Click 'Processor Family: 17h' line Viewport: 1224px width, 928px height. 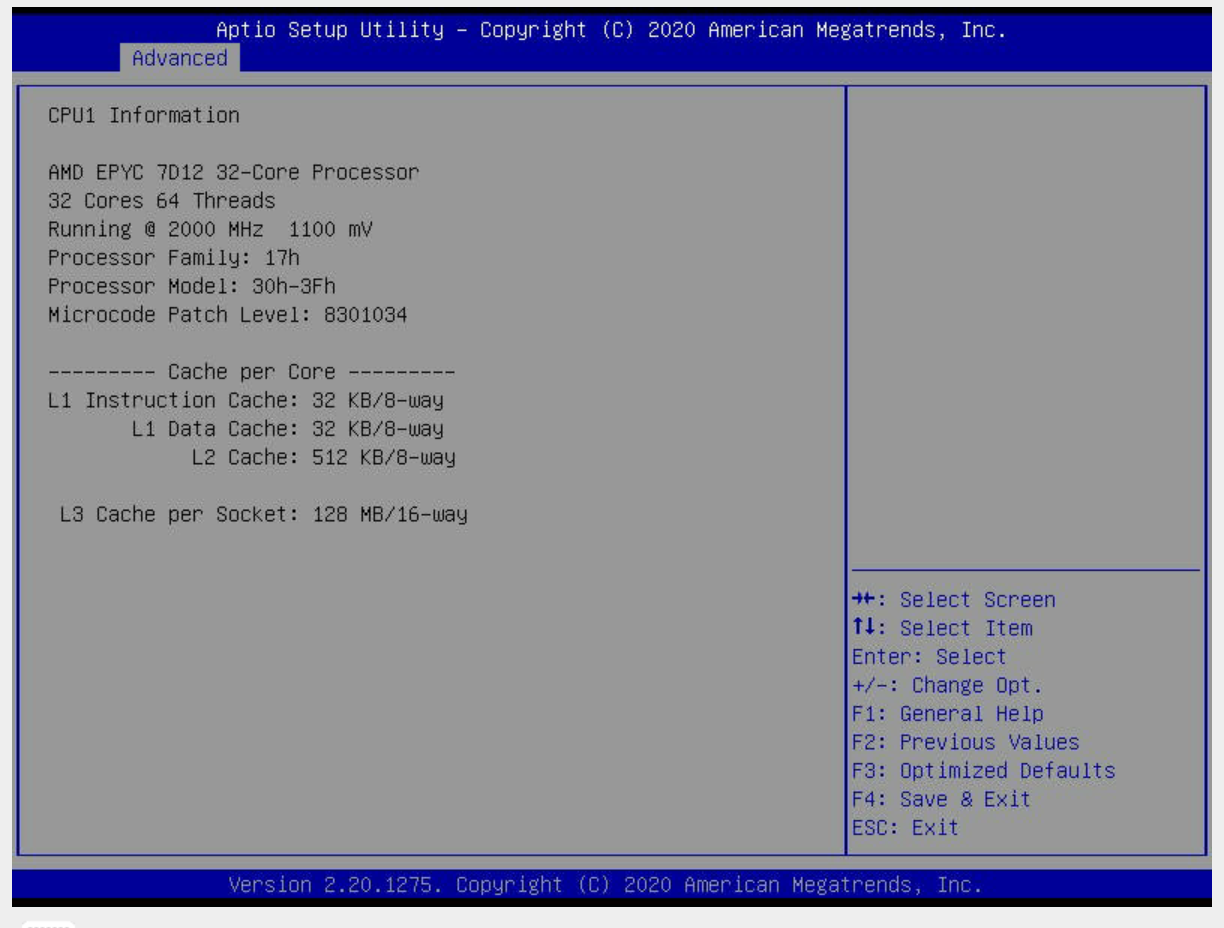point(174,257)
